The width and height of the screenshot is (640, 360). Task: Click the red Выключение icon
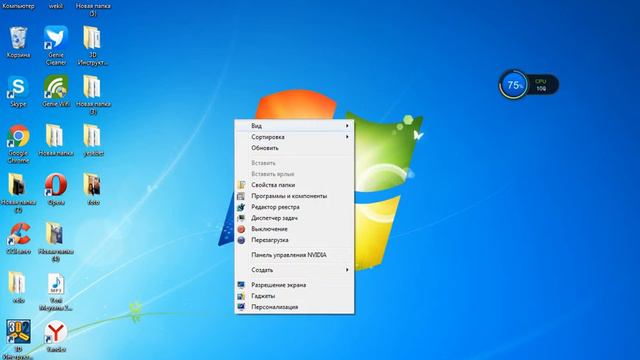point(241,229)
